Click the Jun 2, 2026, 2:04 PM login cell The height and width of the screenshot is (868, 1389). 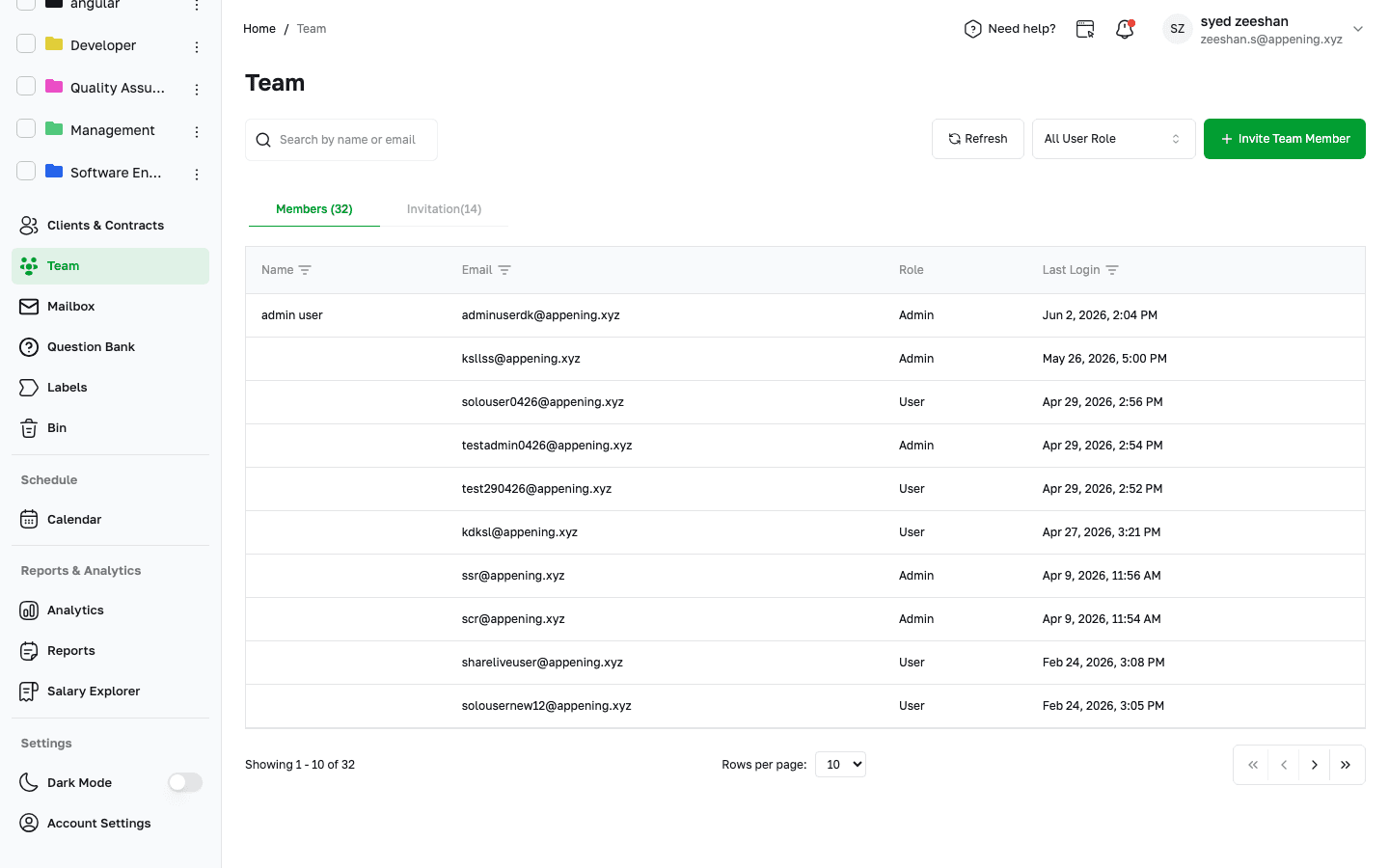[1100, 315]
